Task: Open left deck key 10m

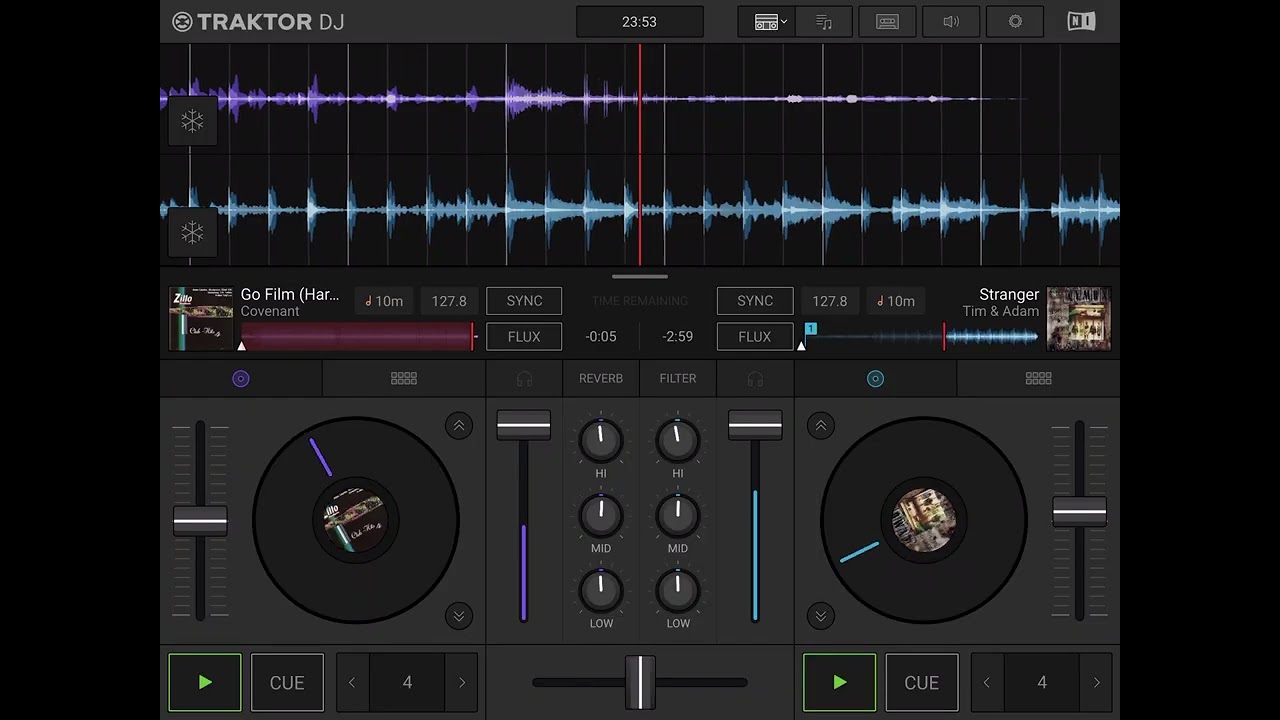Action: [x=384, y=301]
